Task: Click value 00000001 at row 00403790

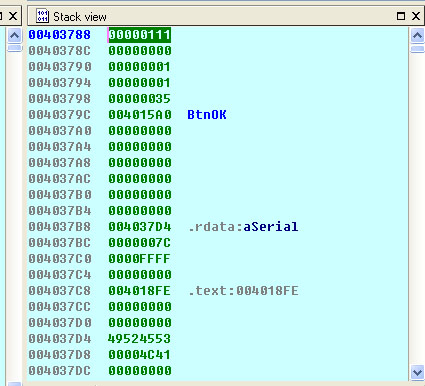Action: pyautogui.click(x=140, y=67)
